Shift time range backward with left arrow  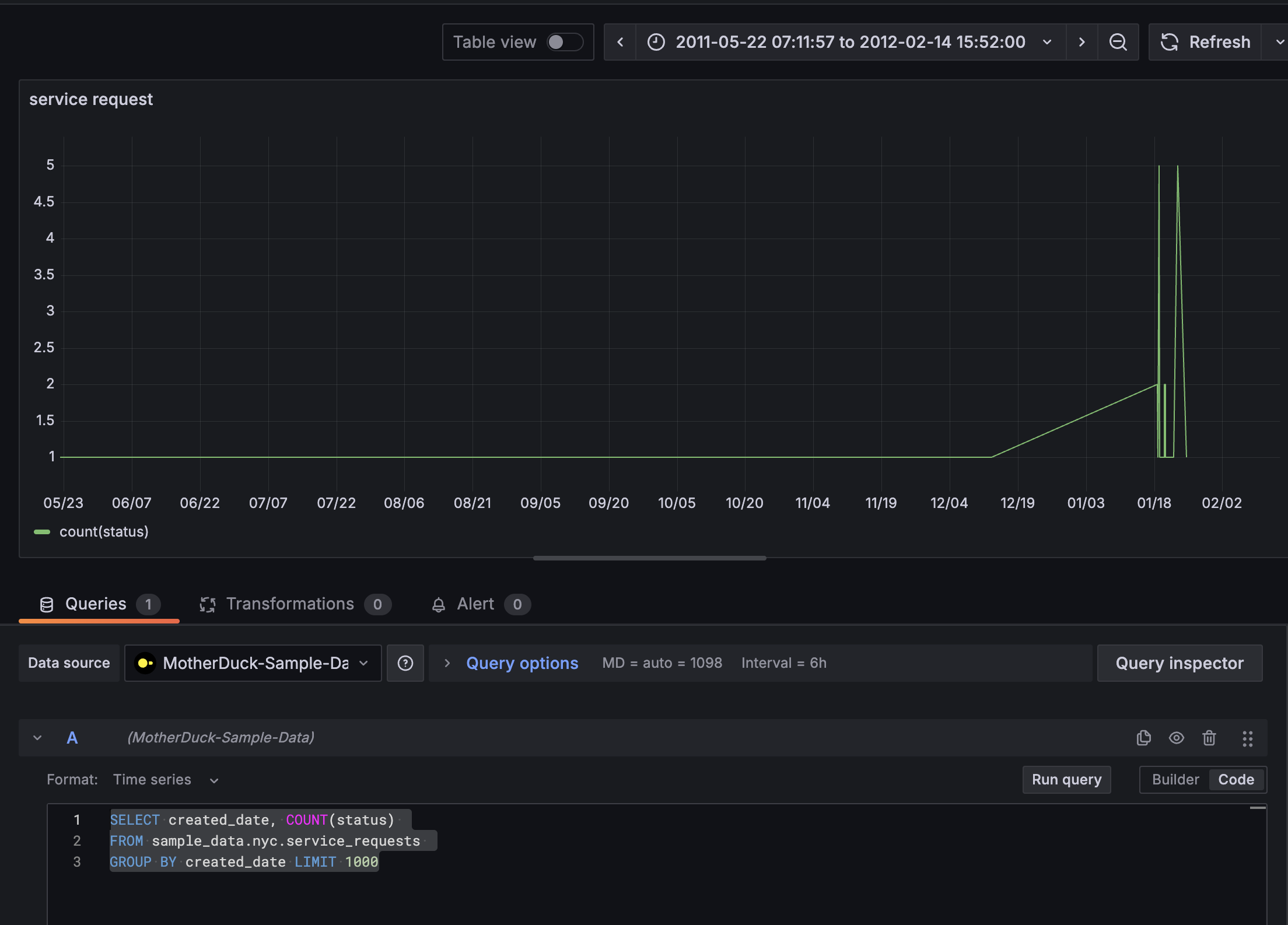[620, 42]
